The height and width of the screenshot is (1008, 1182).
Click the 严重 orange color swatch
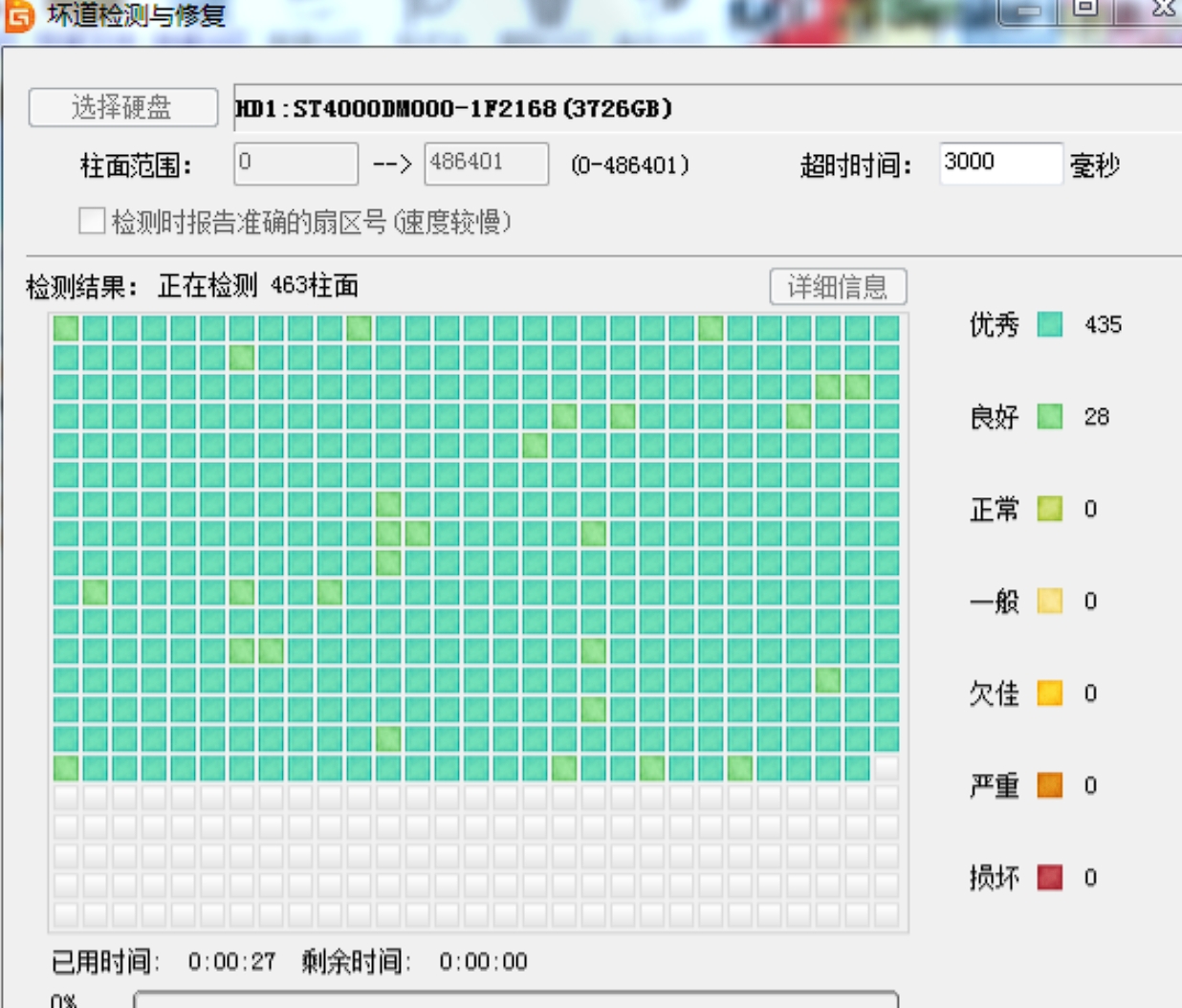[1049, 785]
